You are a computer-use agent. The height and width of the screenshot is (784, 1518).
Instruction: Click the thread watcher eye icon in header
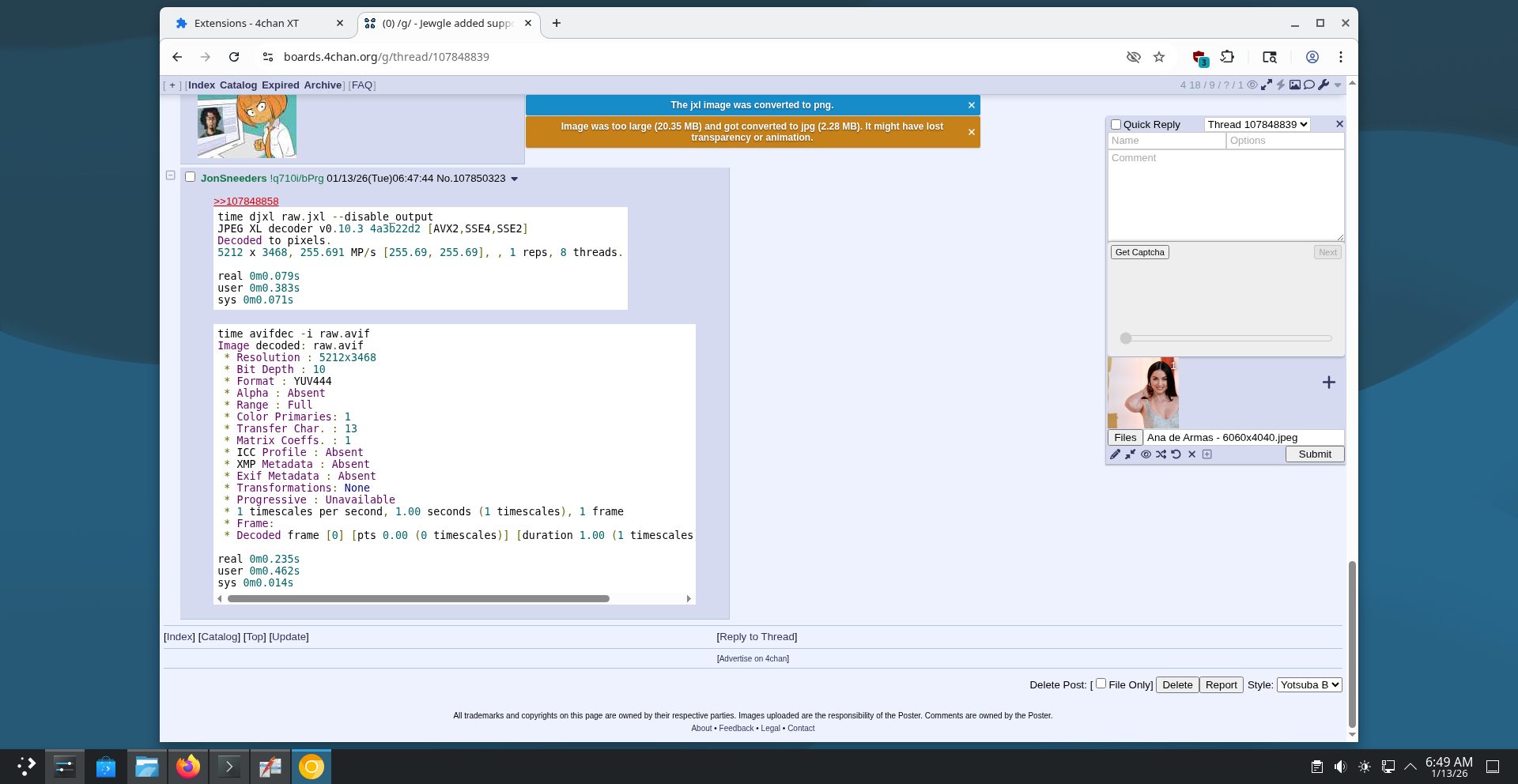1252,85
